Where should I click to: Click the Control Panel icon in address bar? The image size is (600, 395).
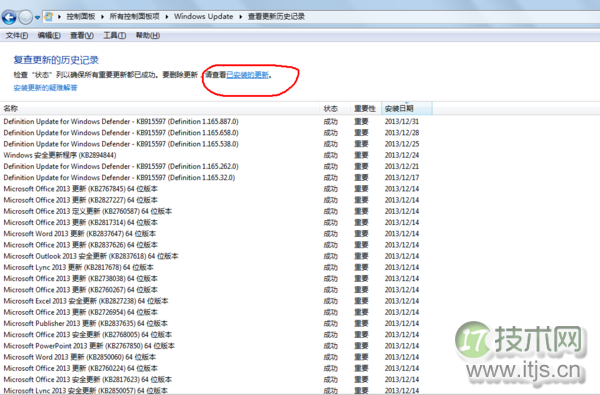49,16
